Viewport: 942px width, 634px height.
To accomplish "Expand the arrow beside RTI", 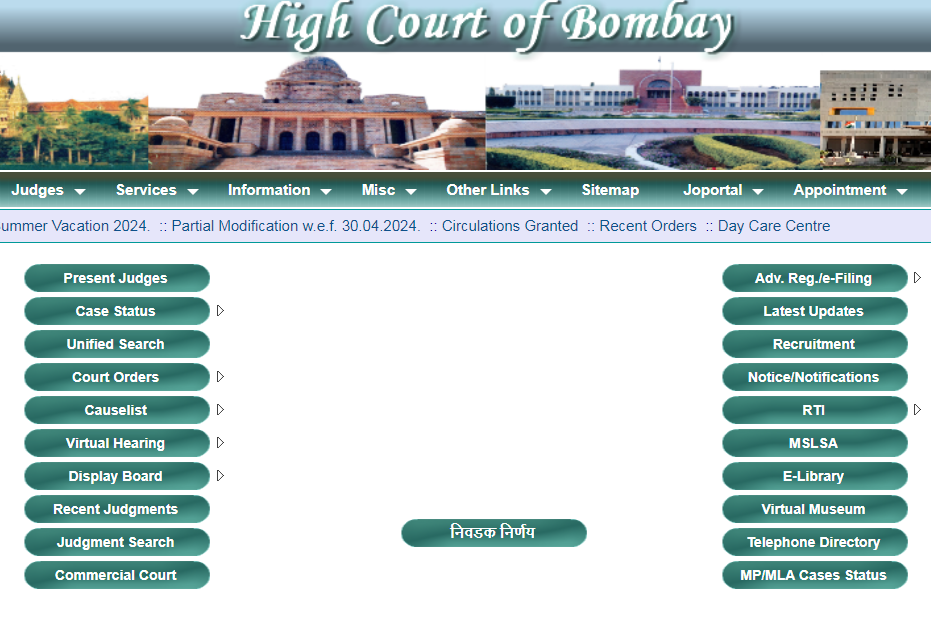I will click(917, 410).
